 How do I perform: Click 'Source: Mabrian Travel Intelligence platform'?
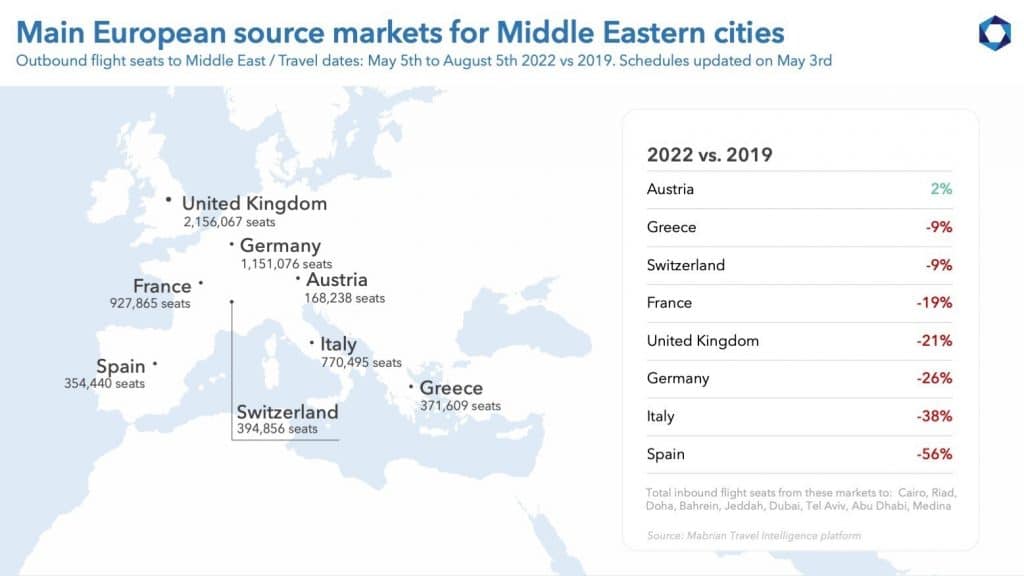pyautogui.click(x=754, y=536)
